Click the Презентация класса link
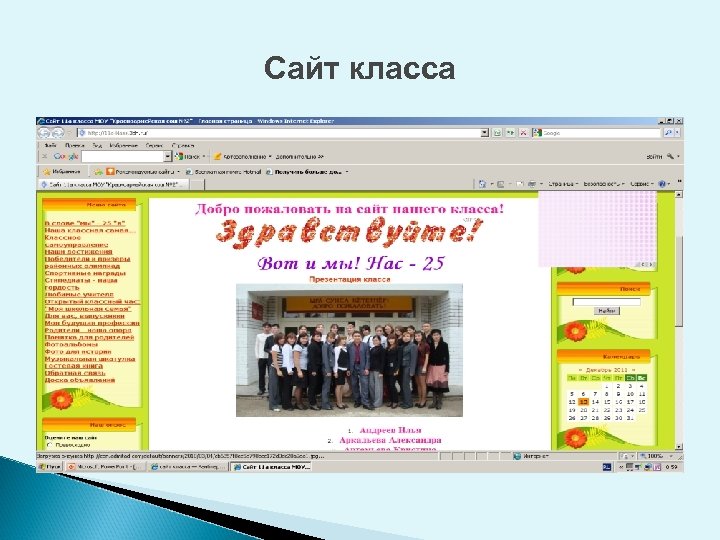720x540 pixels. [x=349, y=279]
